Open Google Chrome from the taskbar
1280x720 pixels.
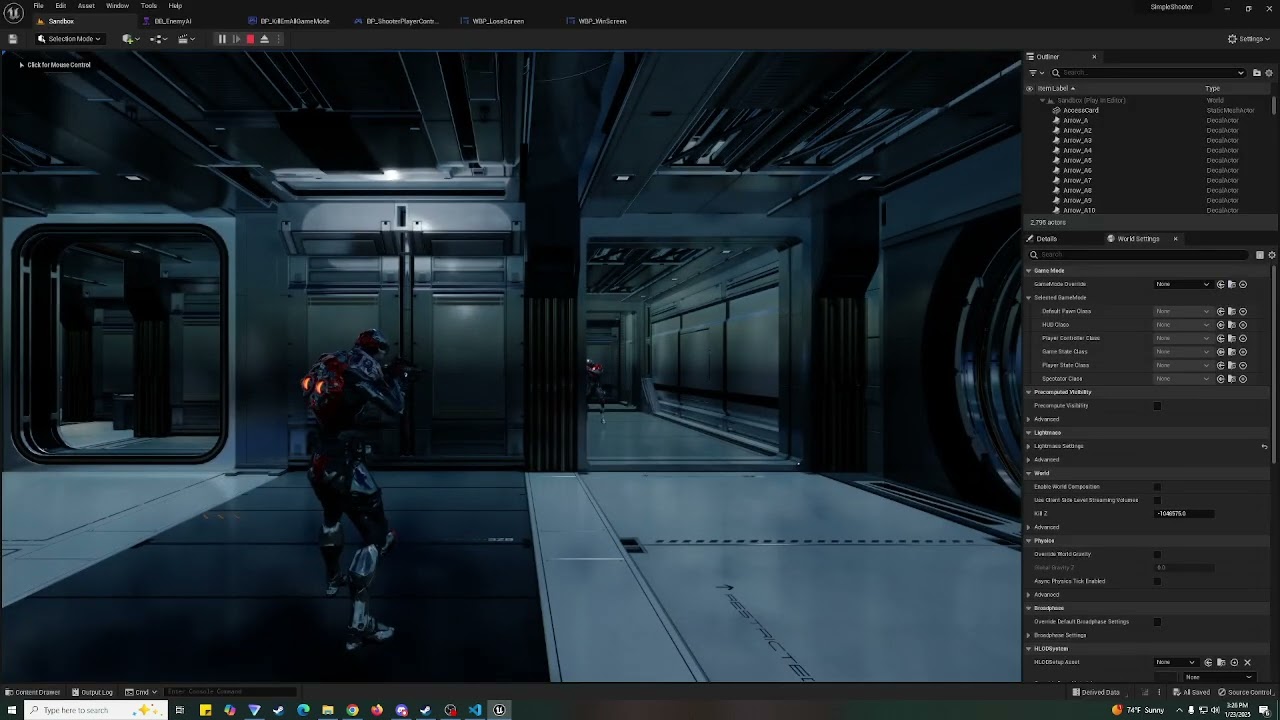coord(352,710)
